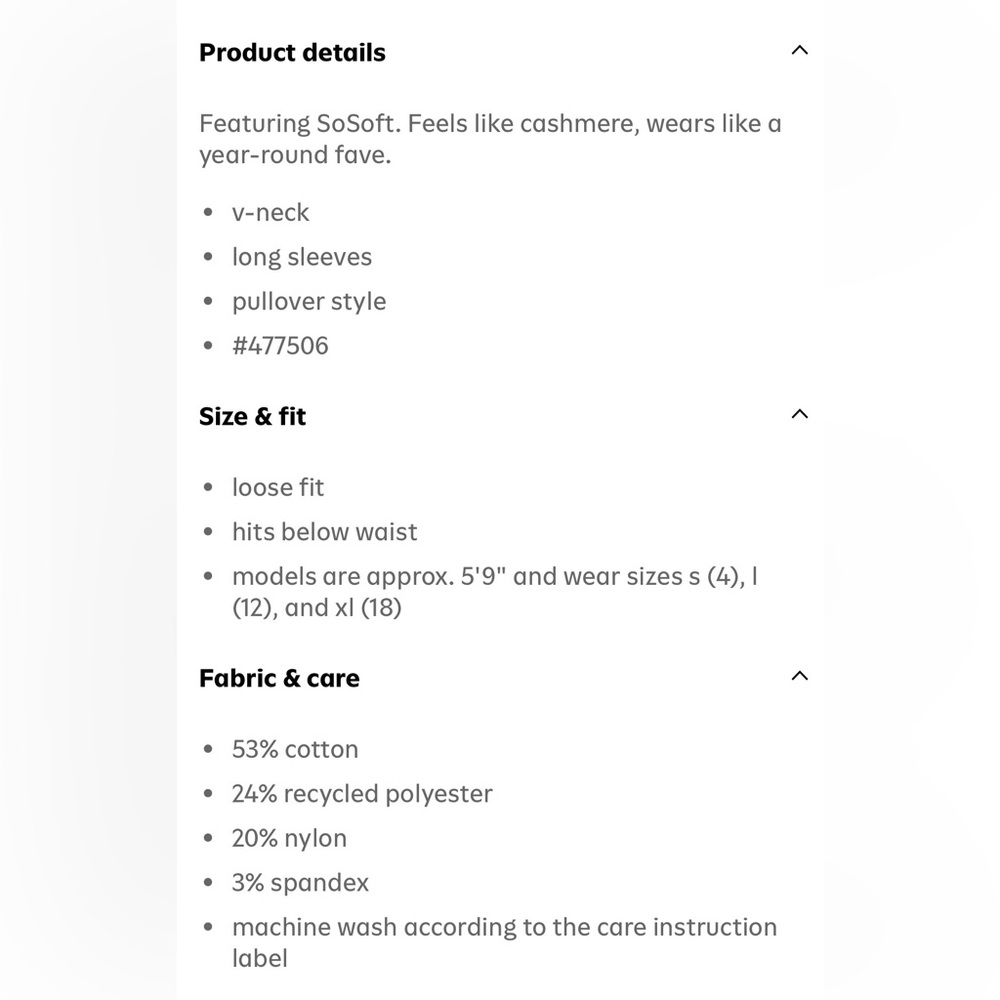The height and width of the screenshot is (1000, 1000).
Task: Click the model height and sizes text
Action: tap(495, 592)
